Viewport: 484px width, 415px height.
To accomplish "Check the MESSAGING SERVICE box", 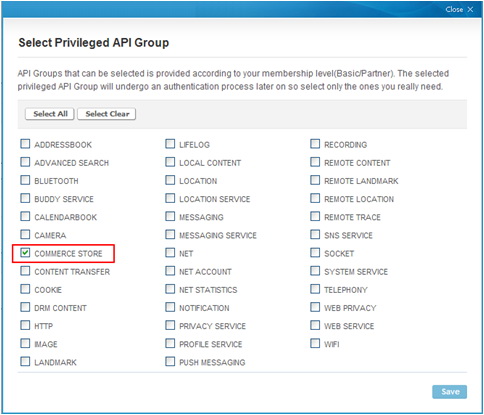I will coord(170,235).
